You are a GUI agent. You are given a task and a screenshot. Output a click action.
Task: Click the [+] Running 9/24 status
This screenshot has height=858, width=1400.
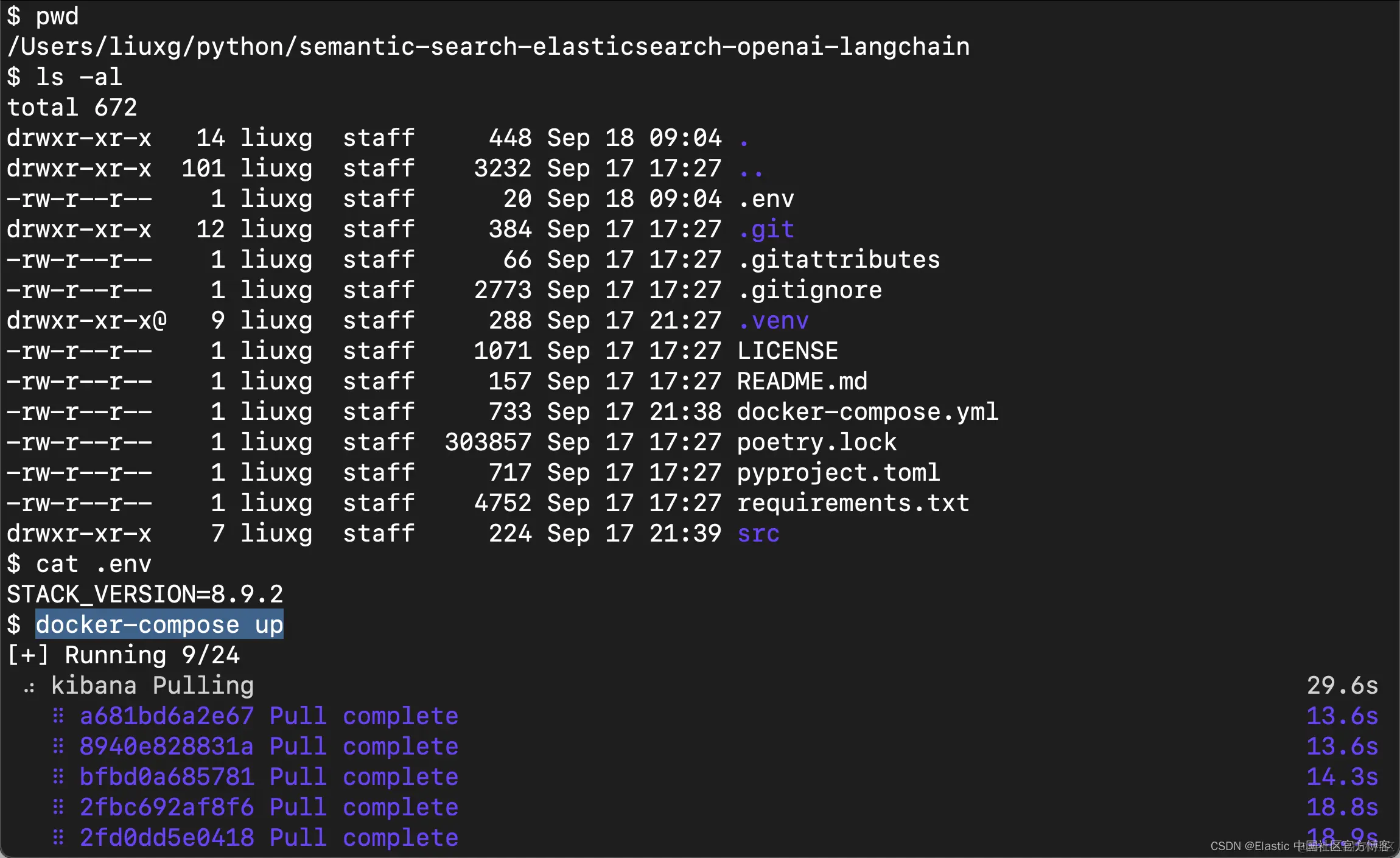(124, 655)
